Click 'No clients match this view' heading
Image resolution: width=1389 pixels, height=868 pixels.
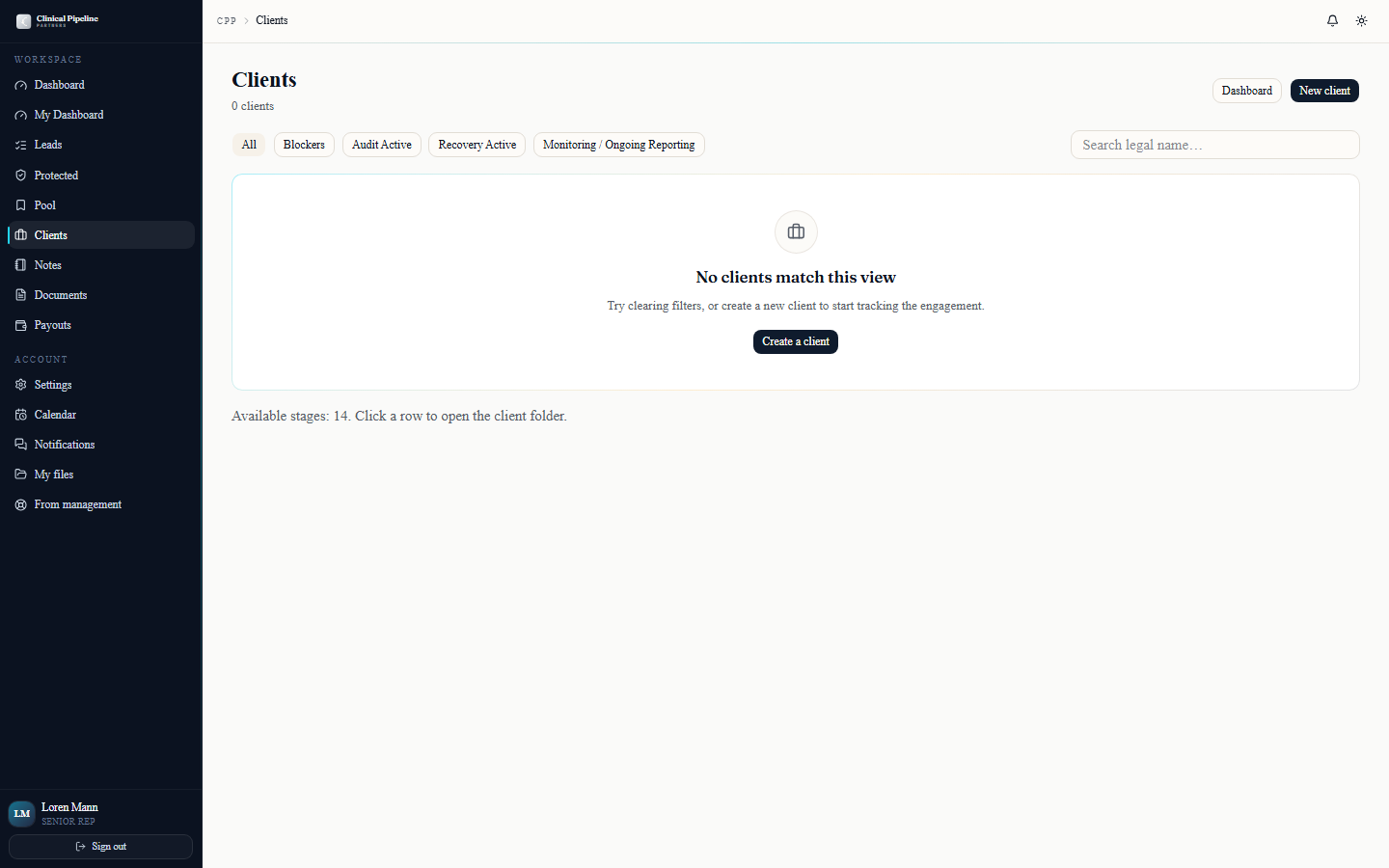pos(796,277)
